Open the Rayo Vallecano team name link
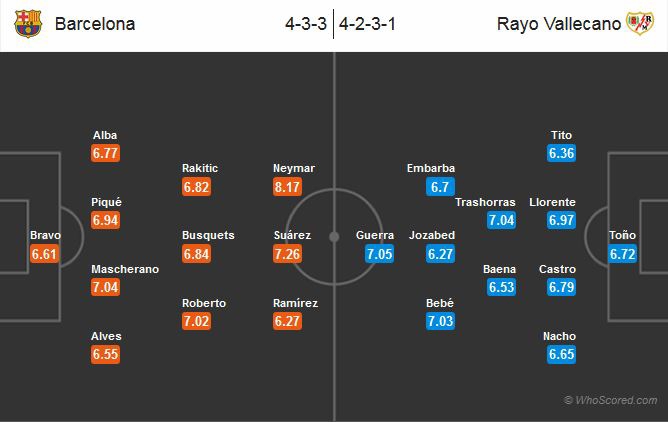Image resolution: width=668 pixels, height=422 pixels. point(558,24)
